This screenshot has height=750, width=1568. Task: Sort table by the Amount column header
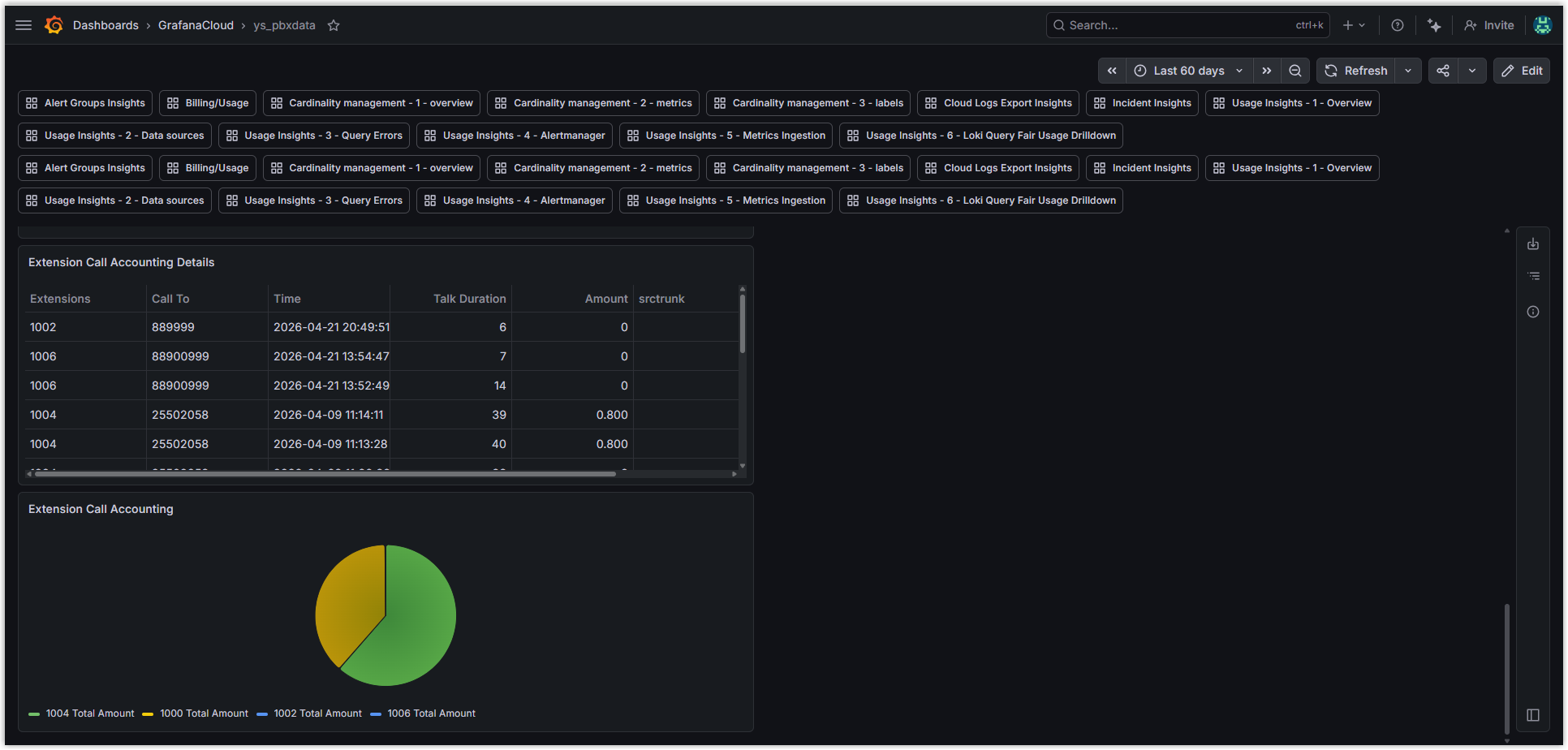[x=606, y=299]
